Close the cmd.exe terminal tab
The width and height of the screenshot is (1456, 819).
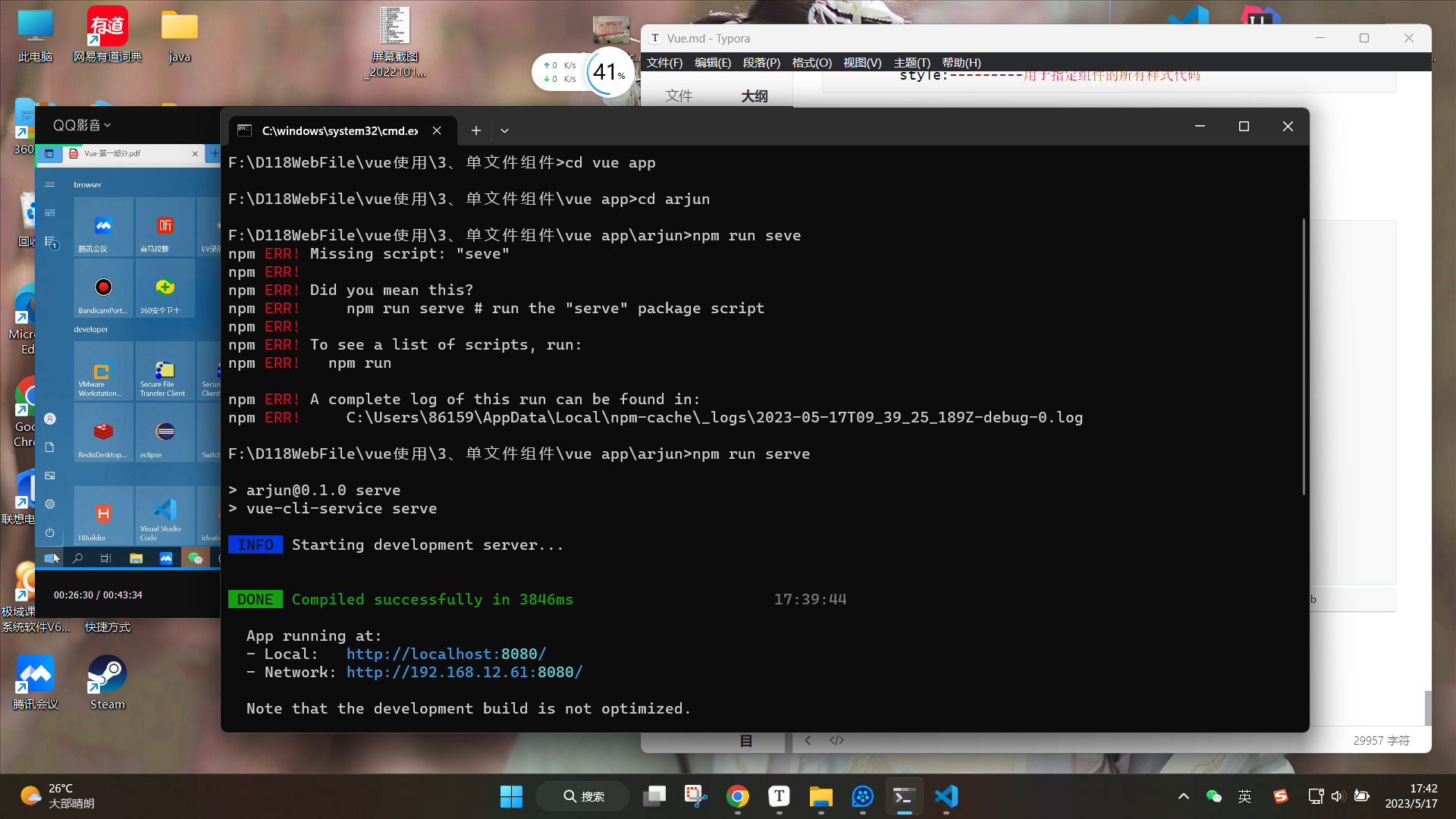[x=437, y=130]
